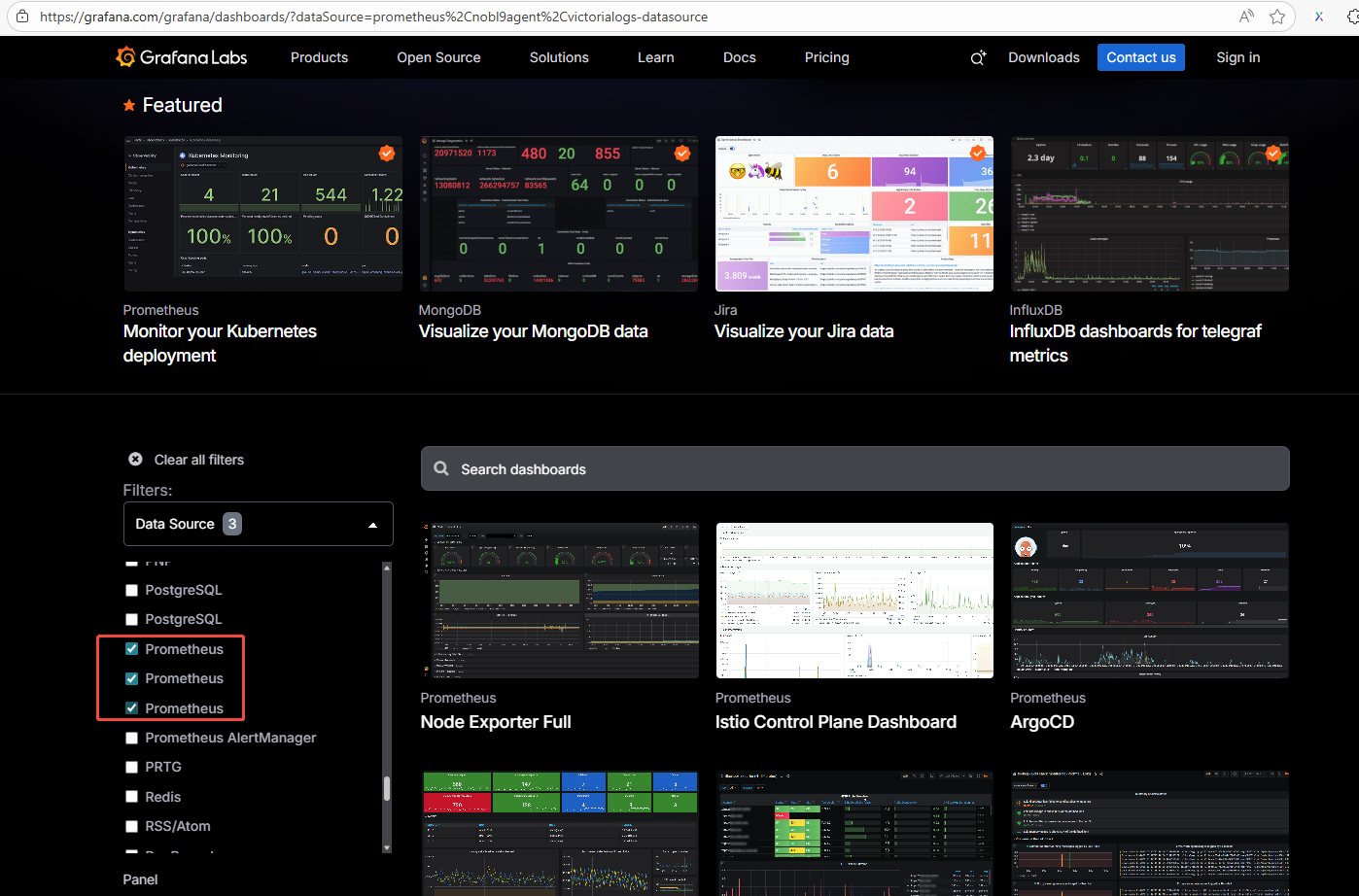Image resolution: width=1359 pixels, height=896 pixels.
Task: Open the Pricing page from the navbar
Action: [x=826, y=57]
